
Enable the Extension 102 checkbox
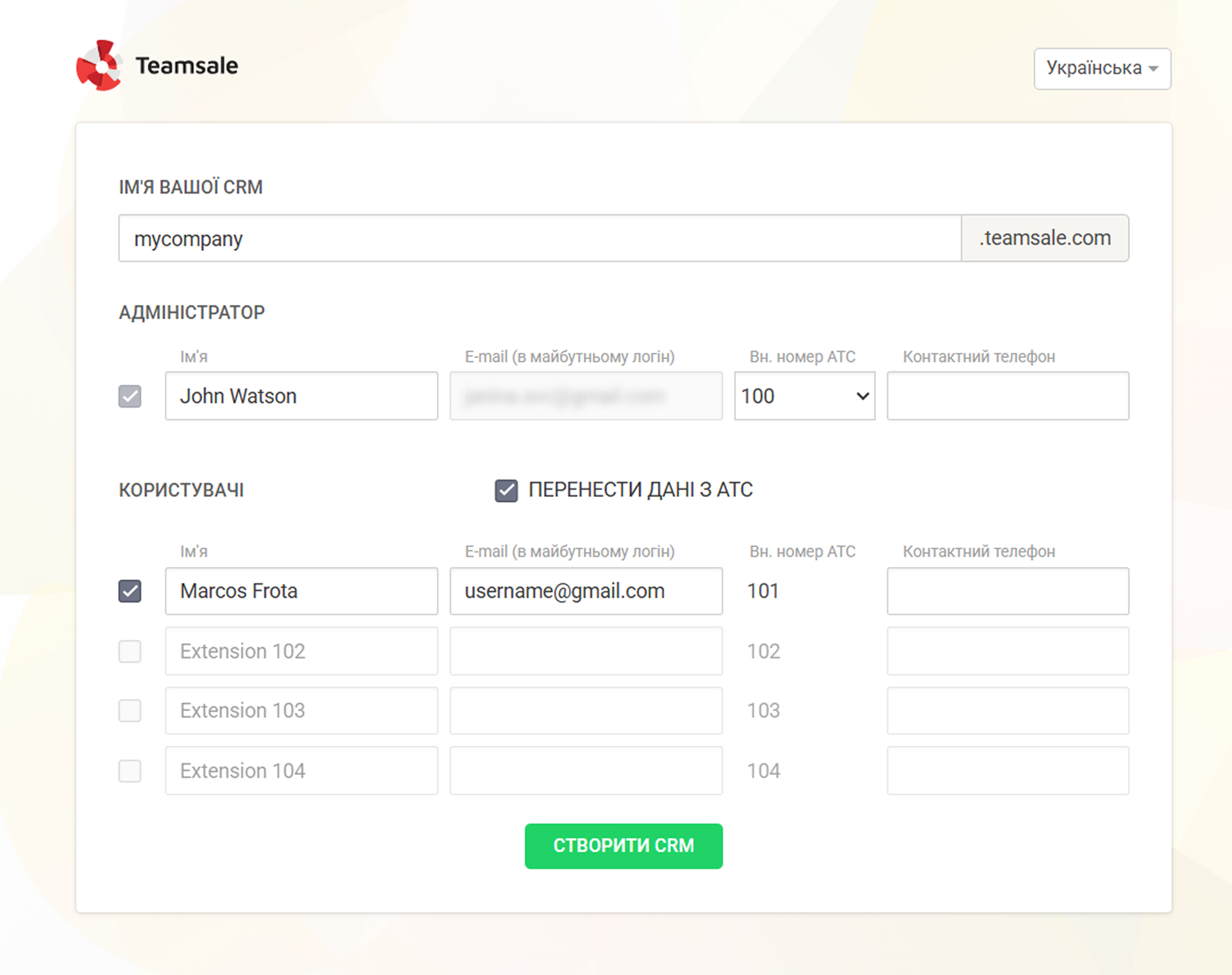coord(130,652)
